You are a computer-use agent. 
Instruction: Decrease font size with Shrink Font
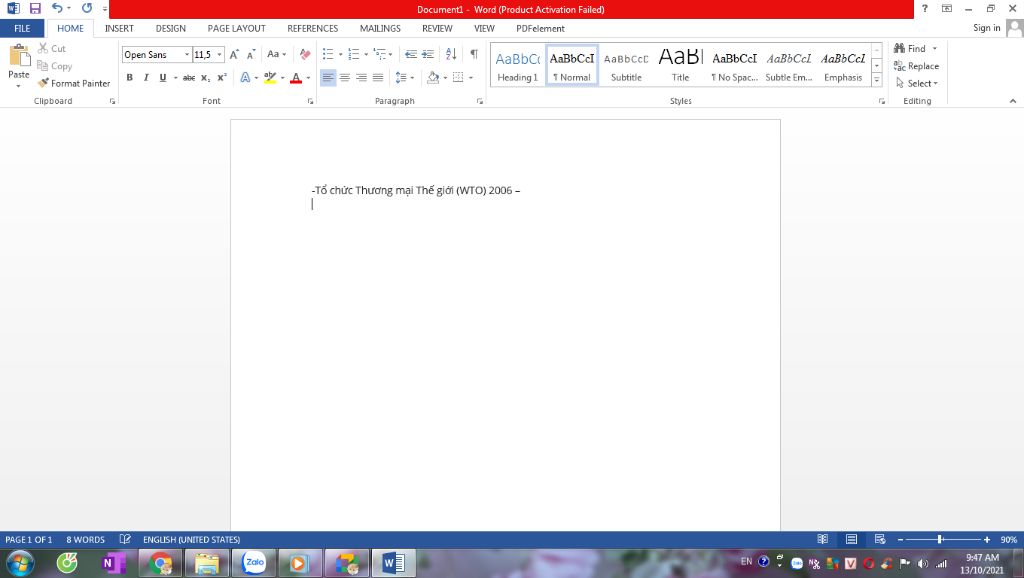pyautogui.click(x=251, y=54)
